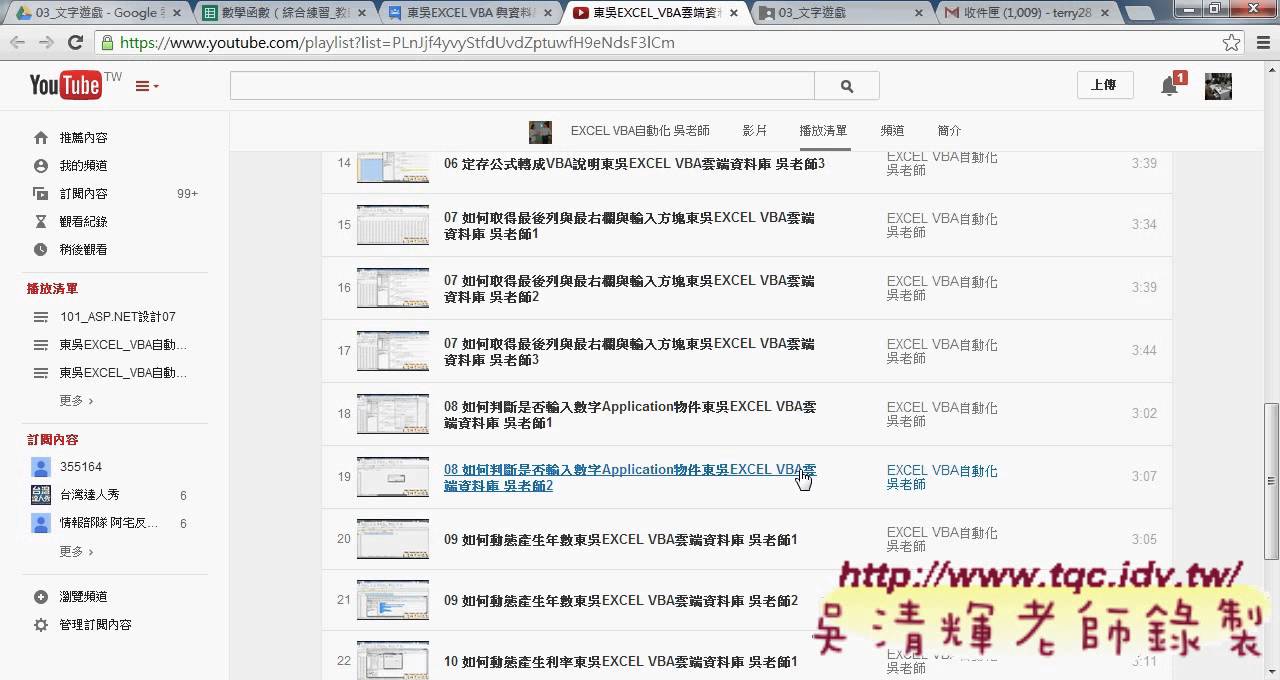Open the notifications bell
This screenshot has height=680, width=1280.
coord(1169,86)
